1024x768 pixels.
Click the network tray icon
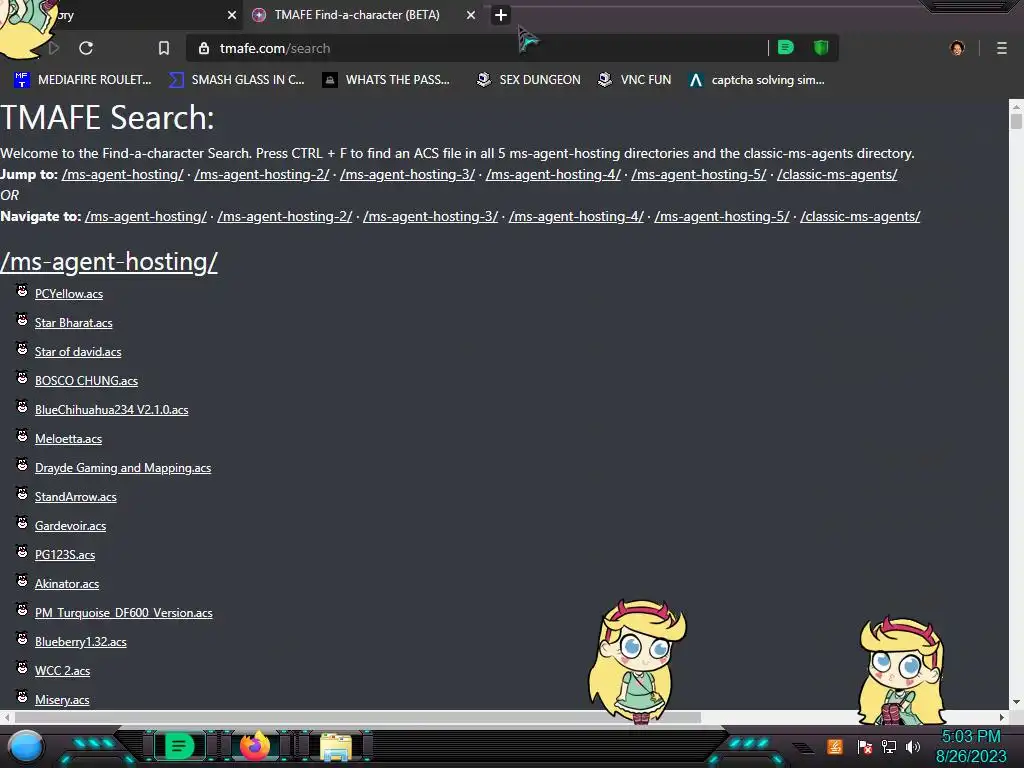point(888,746)
